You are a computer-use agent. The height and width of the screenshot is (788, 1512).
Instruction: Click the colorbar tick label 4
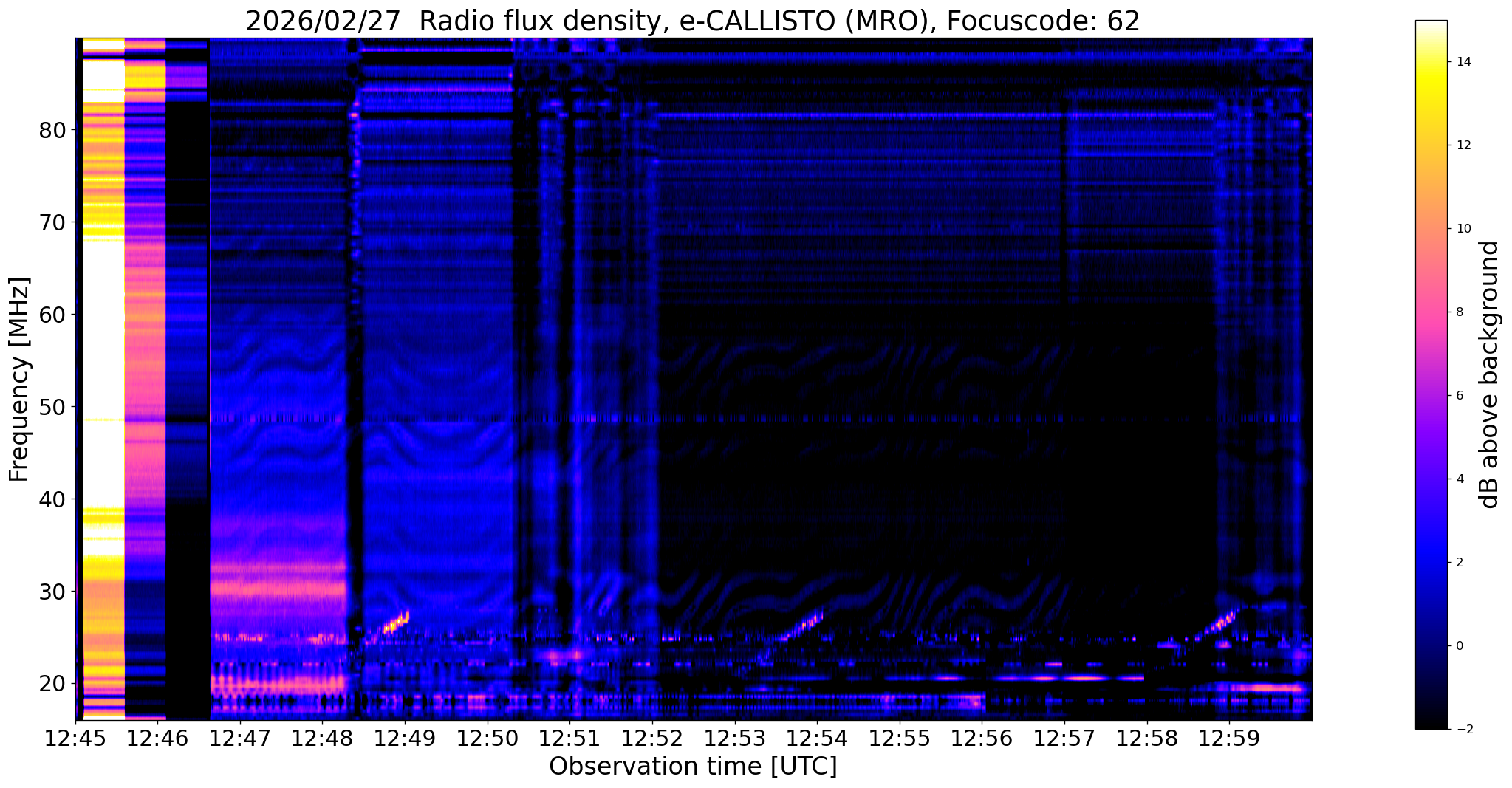click(1459, 479)
